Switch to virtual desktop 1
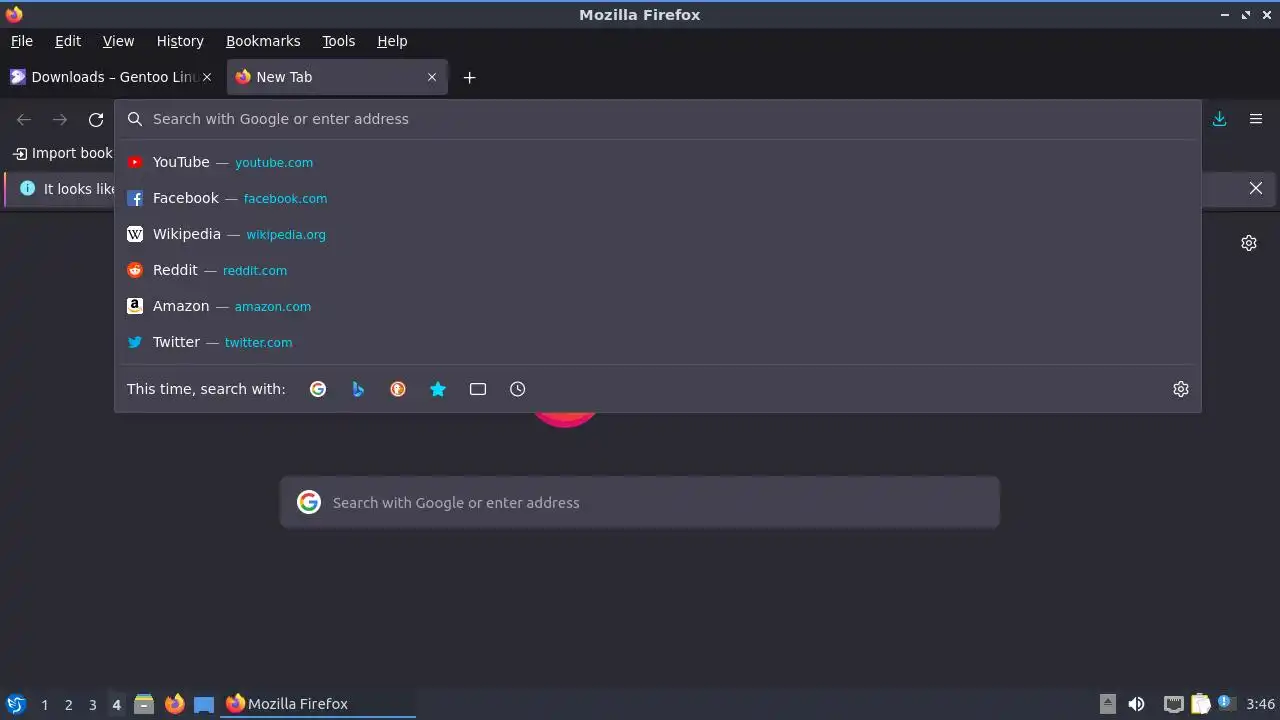Screen dimensions: 1280x720 point(45,705)
